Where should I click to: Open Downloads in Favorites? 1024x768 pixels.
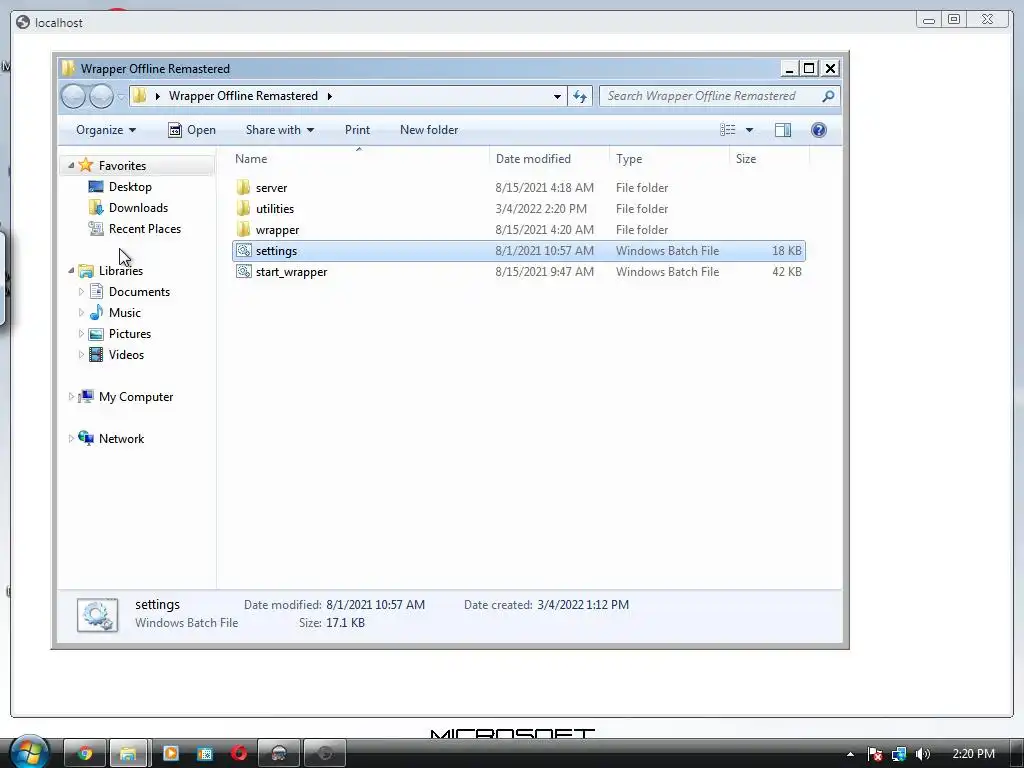coord(138,208)
